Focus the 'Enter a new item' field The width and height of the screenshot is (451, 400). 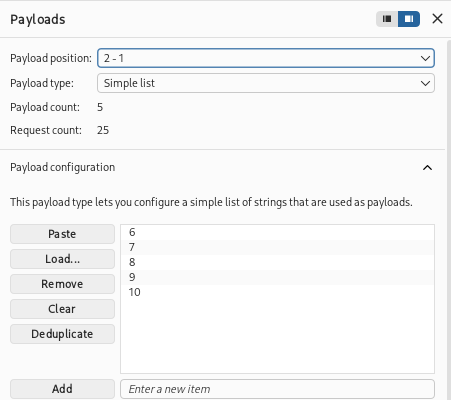click(277, 389)
